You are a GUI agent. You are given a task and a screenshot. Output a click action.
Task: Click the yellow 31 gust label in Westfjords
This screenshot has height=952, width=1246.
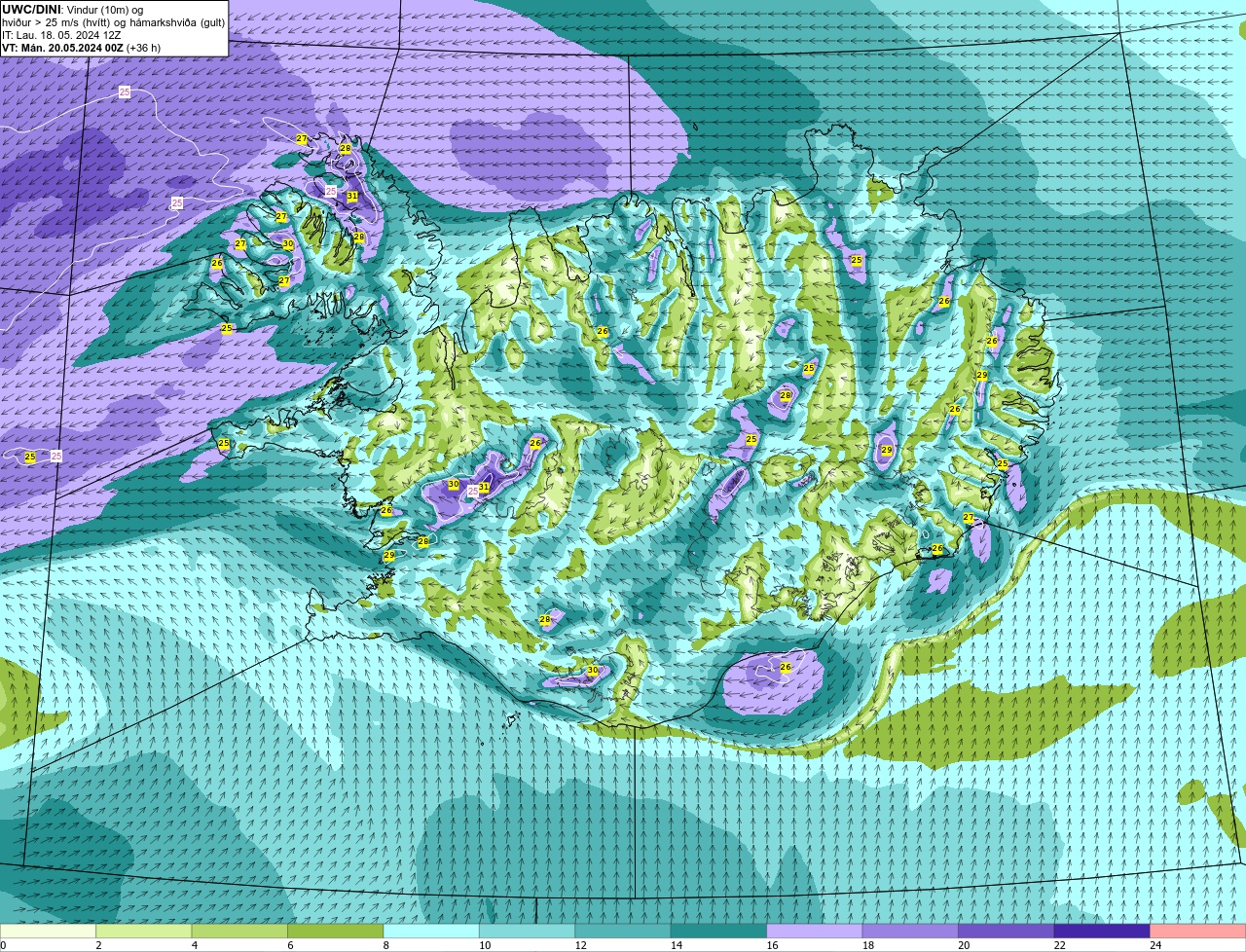point(352,196)
